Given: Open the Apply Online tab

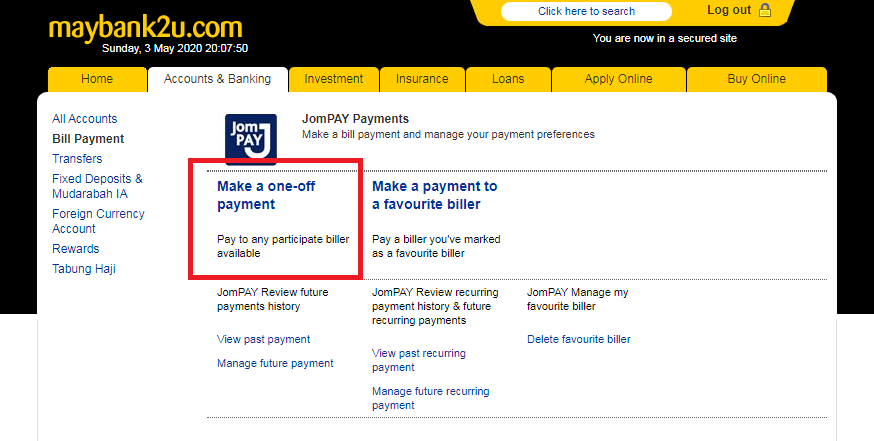Looking at the screenshot, I should point(618,79).
